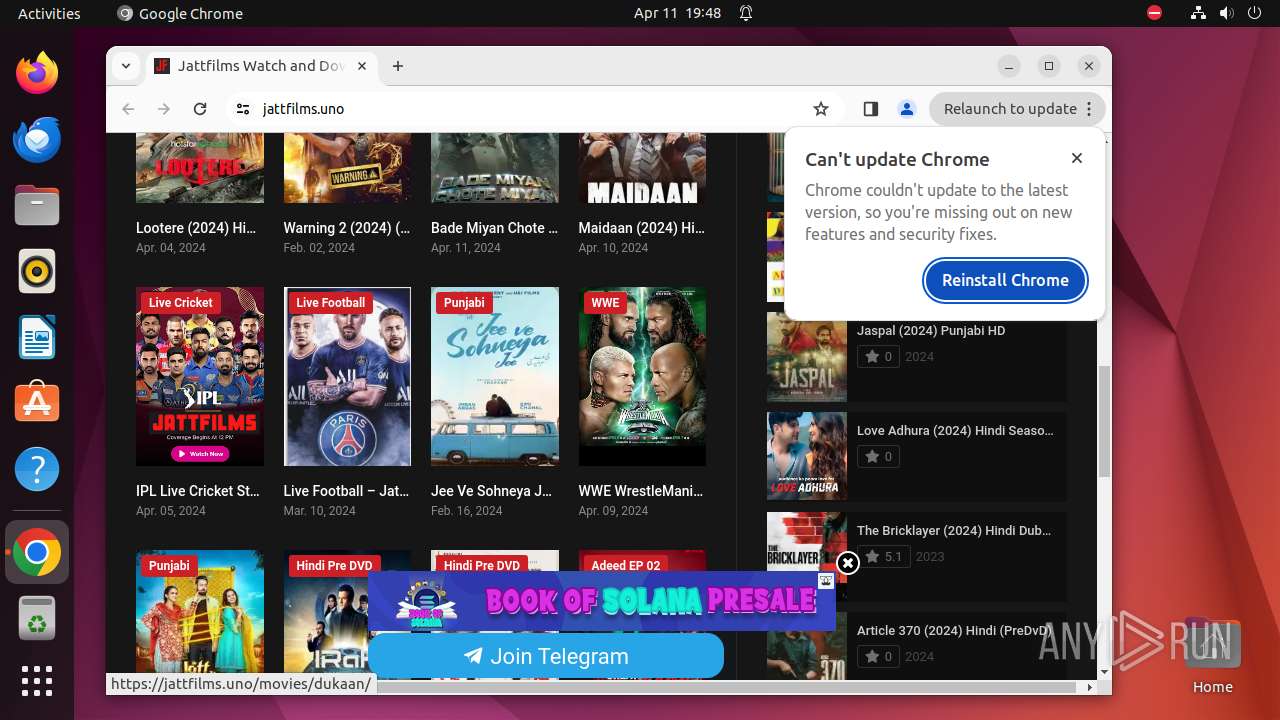Viewport: 1280px width, 720px height.
Task: Reload the jattfilms page
Action: 200,109
